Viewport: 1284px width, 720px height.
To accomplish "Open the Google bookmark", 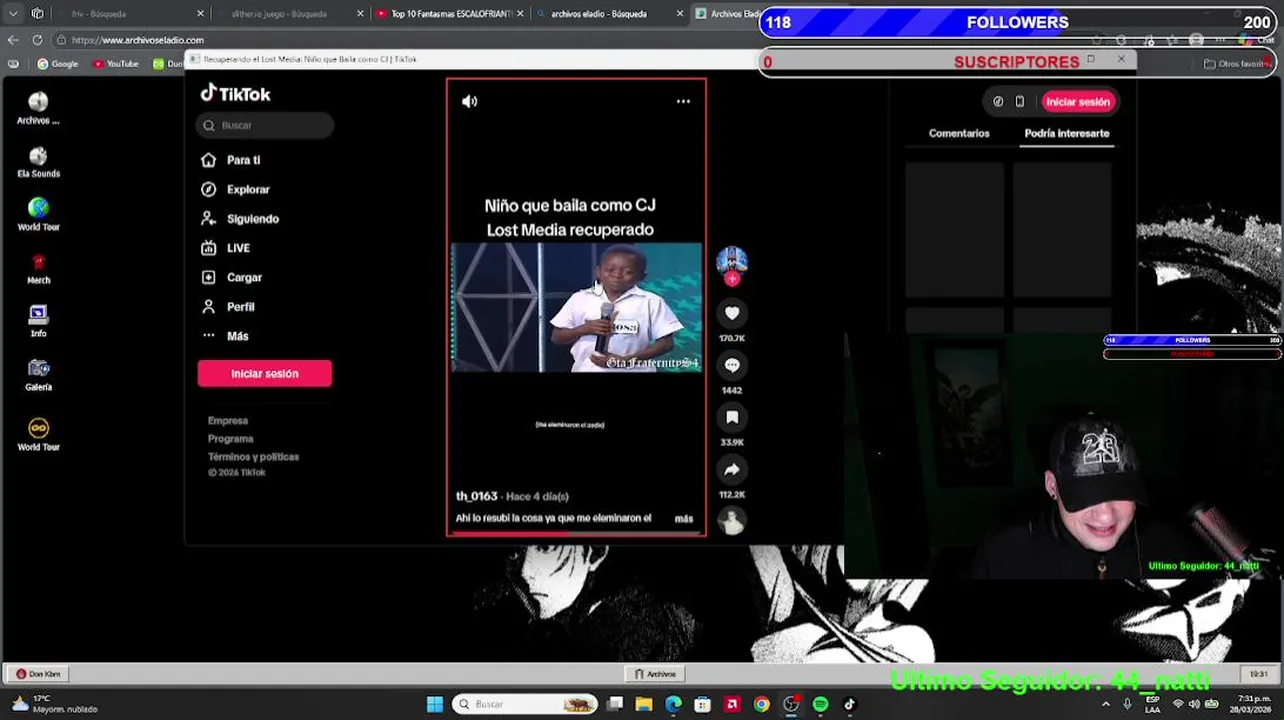I will click(x=57, y=64).
